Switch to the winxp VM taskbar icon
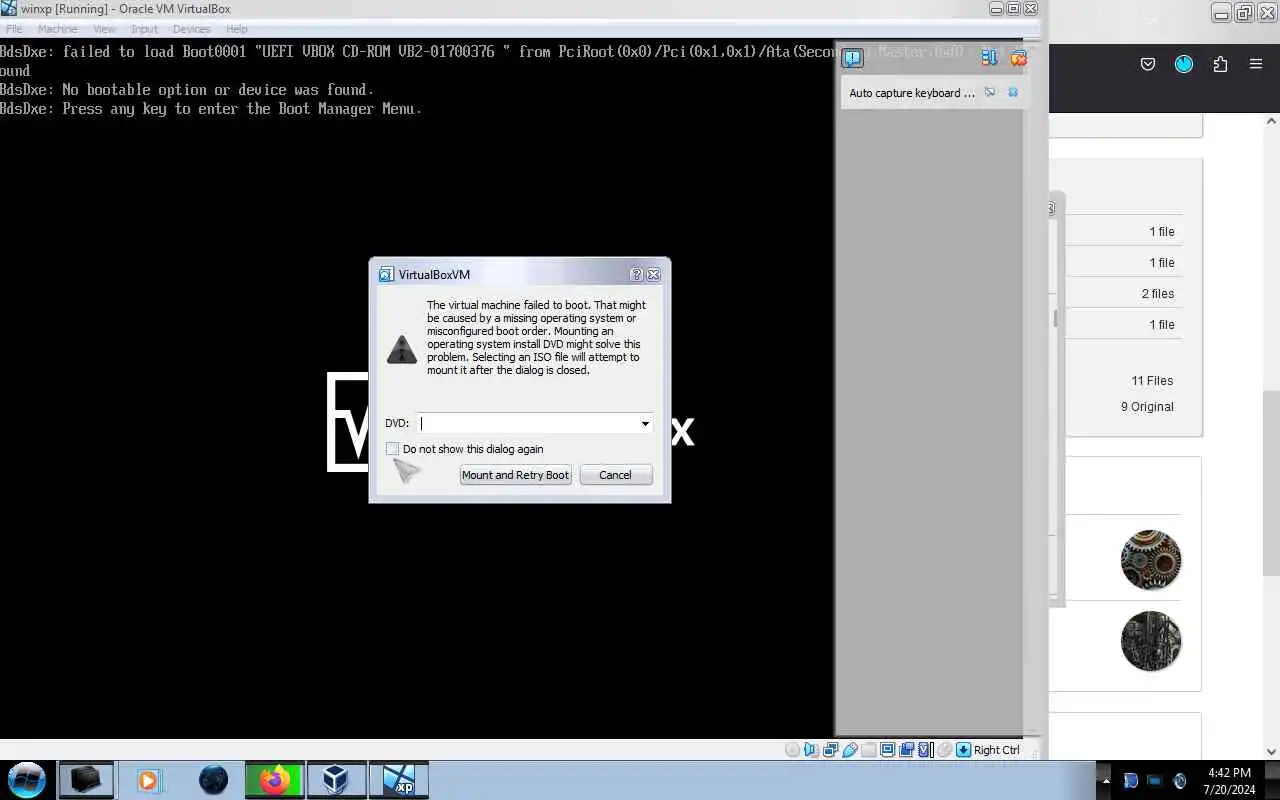 (x=399, y=780)
